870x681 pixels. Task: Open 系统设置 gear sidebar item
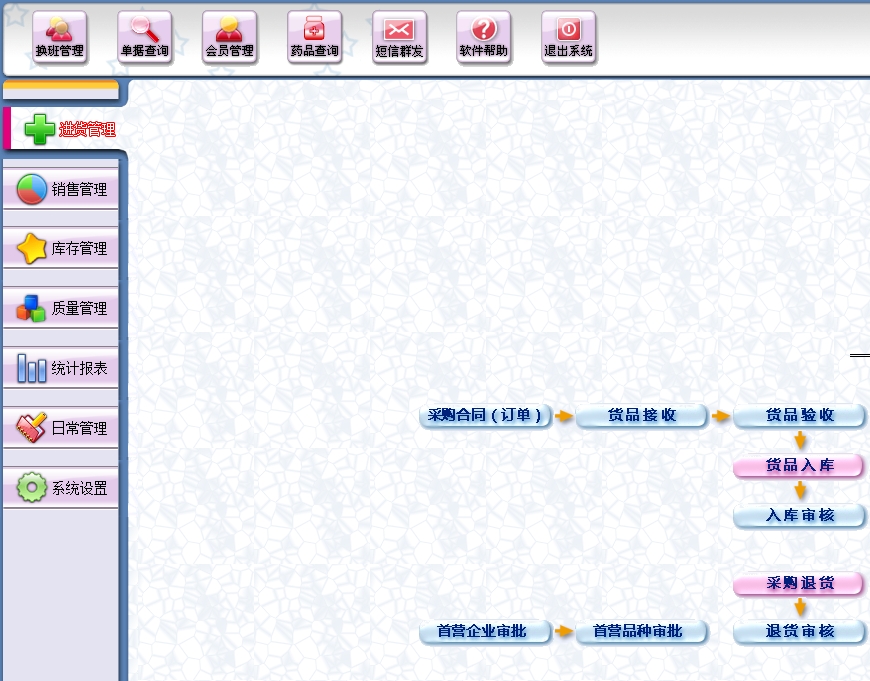pos(61,488)
